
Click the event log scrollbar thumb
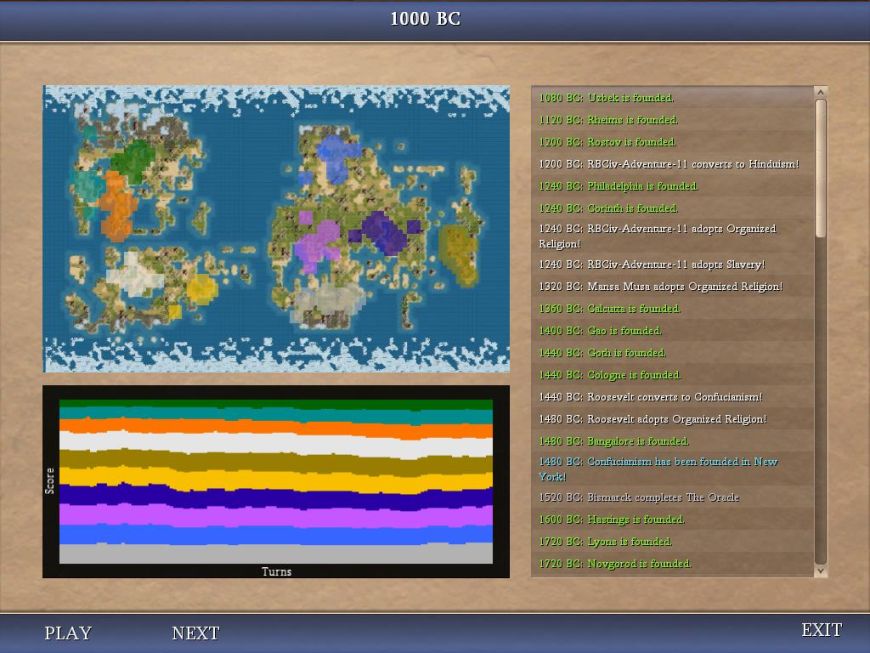tap(821, 169)
